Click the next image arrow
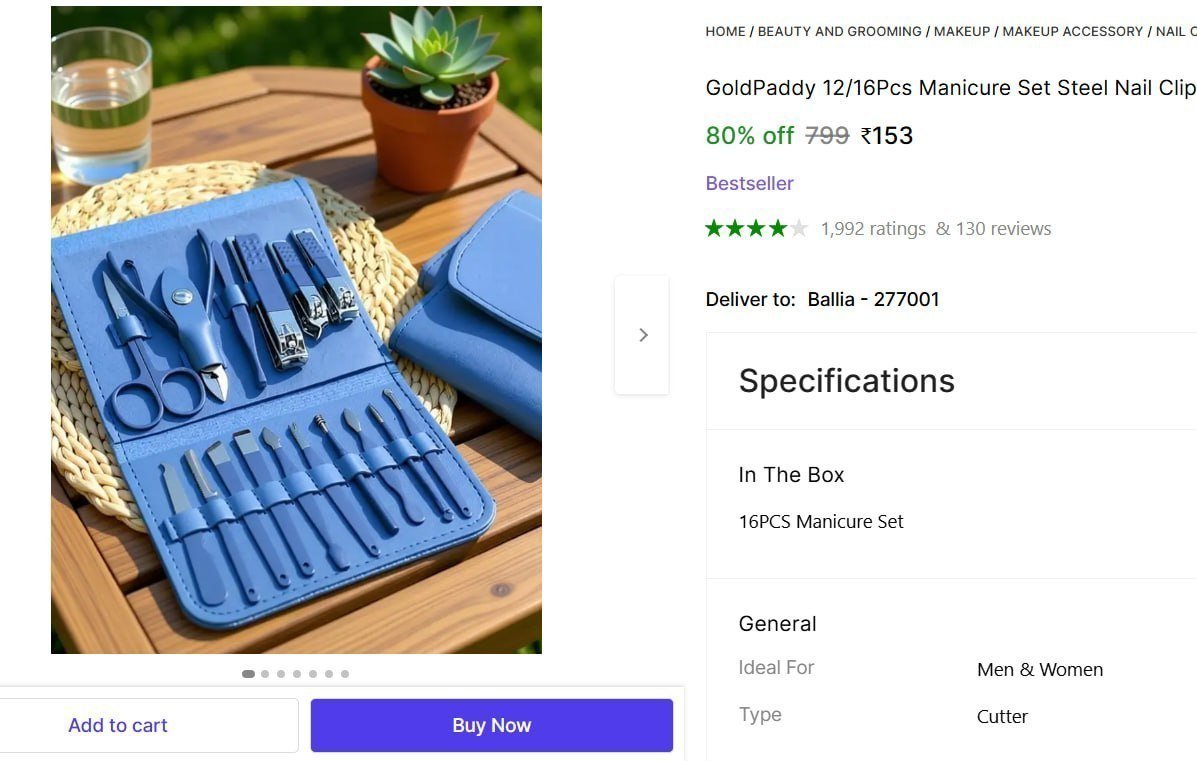 coord(642,334)
